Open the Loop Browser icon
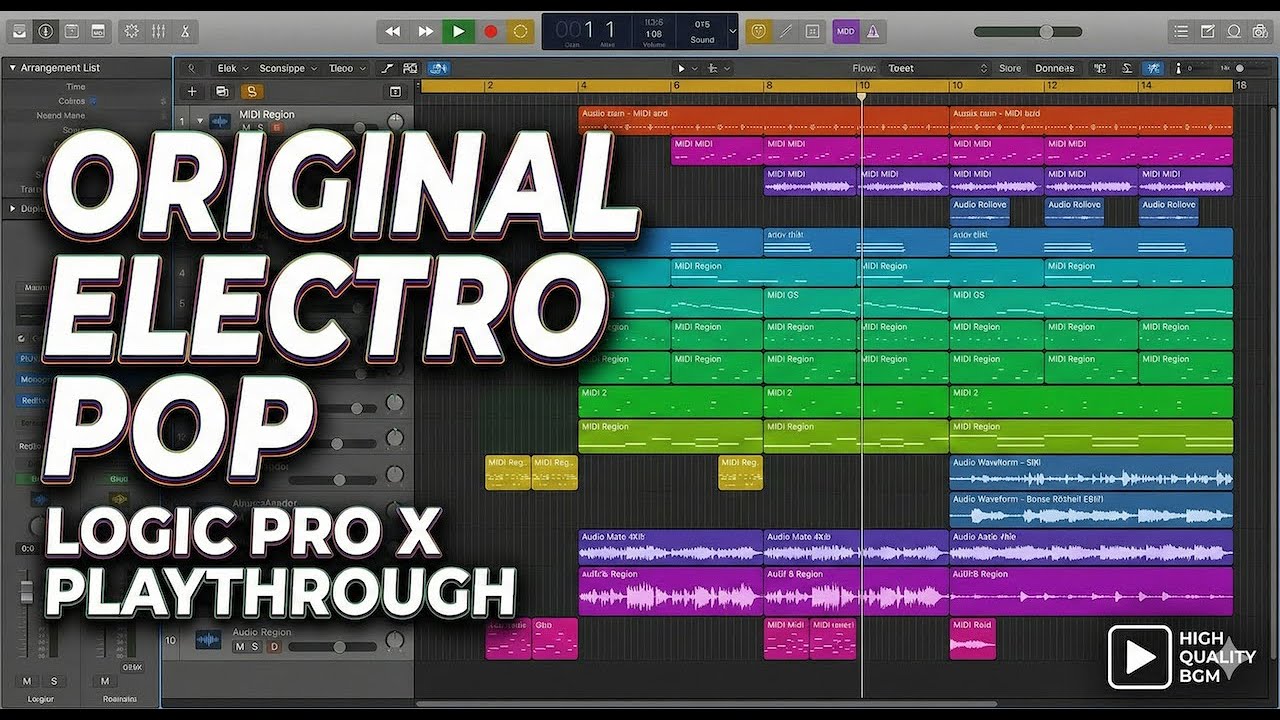Screen dimensions: 1280x720 (1234, 31)
